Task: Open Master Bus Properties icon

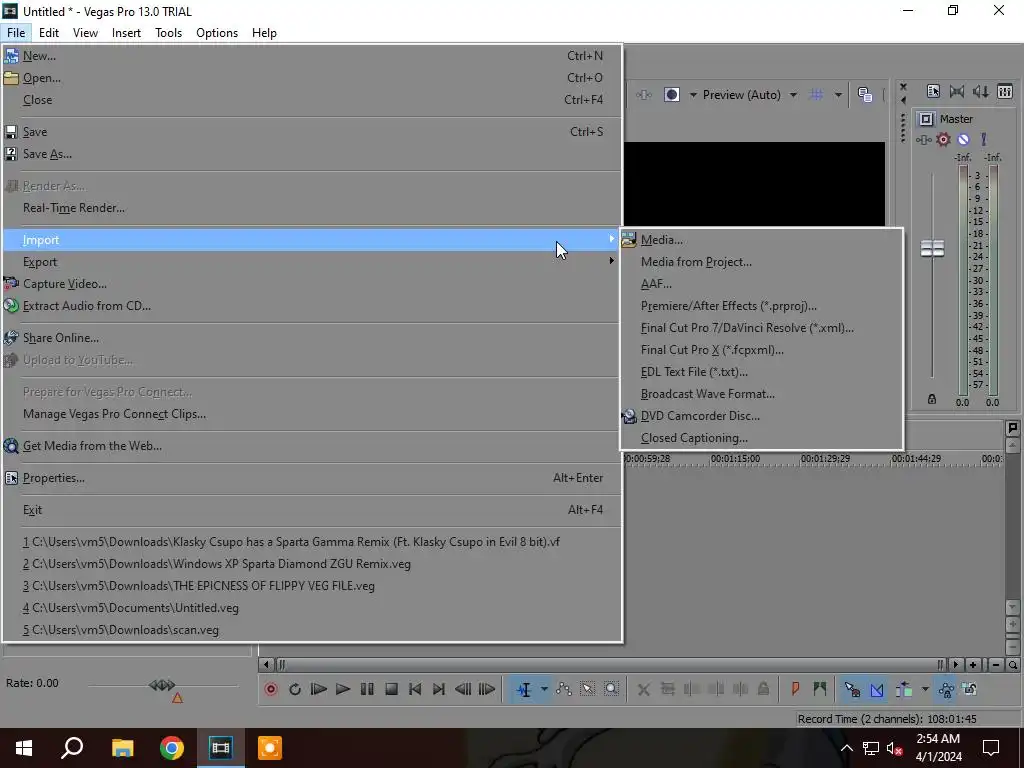Action: tap(933, 91)
